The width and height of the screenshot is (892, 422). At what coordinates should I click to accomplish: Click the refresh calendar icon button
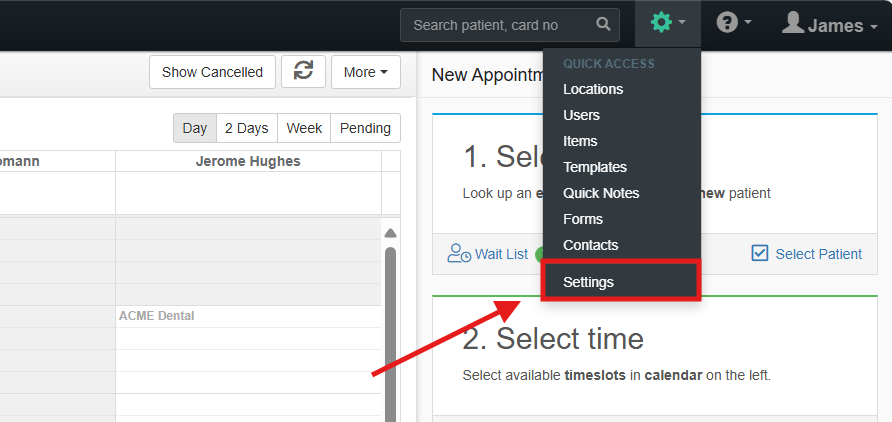click(303, 72)
